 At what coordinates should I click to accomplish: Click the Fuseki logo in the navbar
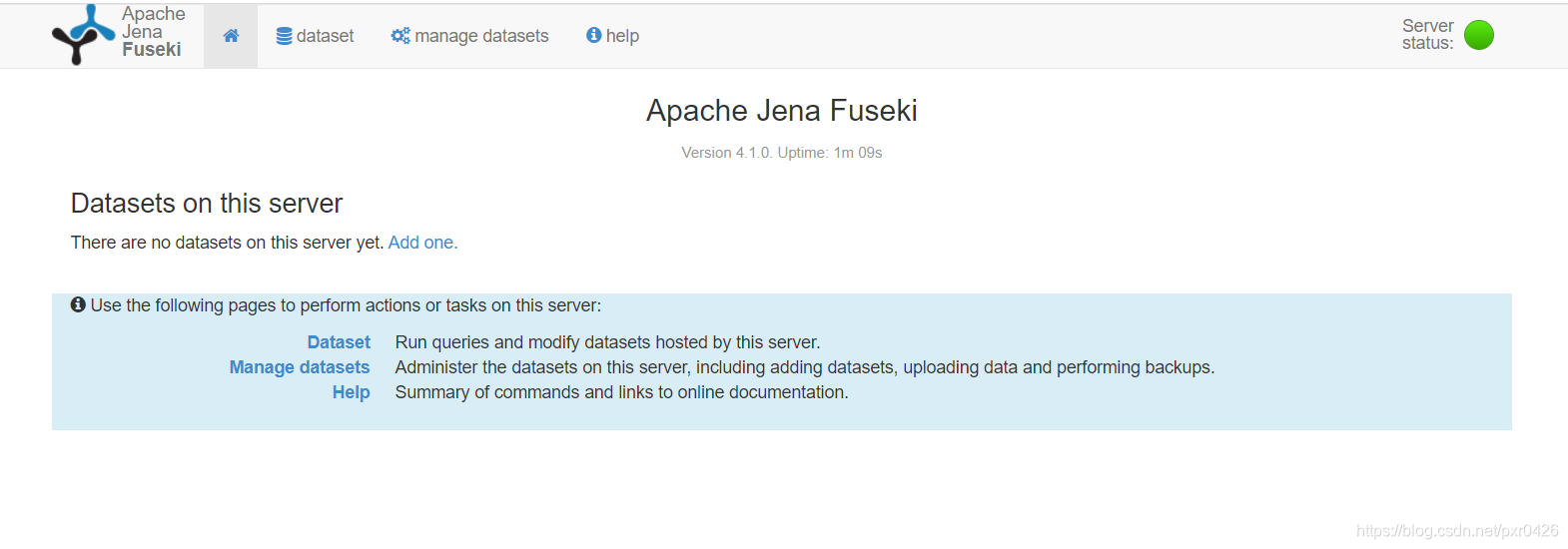83,34
